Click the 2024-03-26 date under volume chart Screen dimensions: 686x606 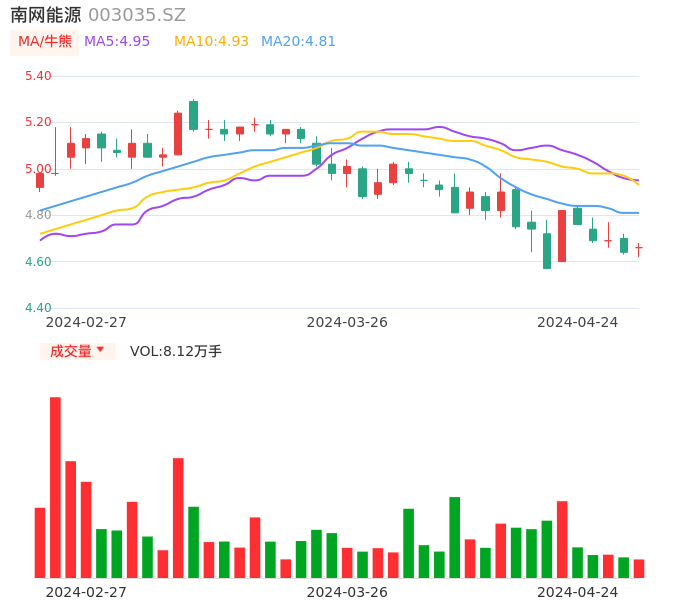click(x=347, y=592)
